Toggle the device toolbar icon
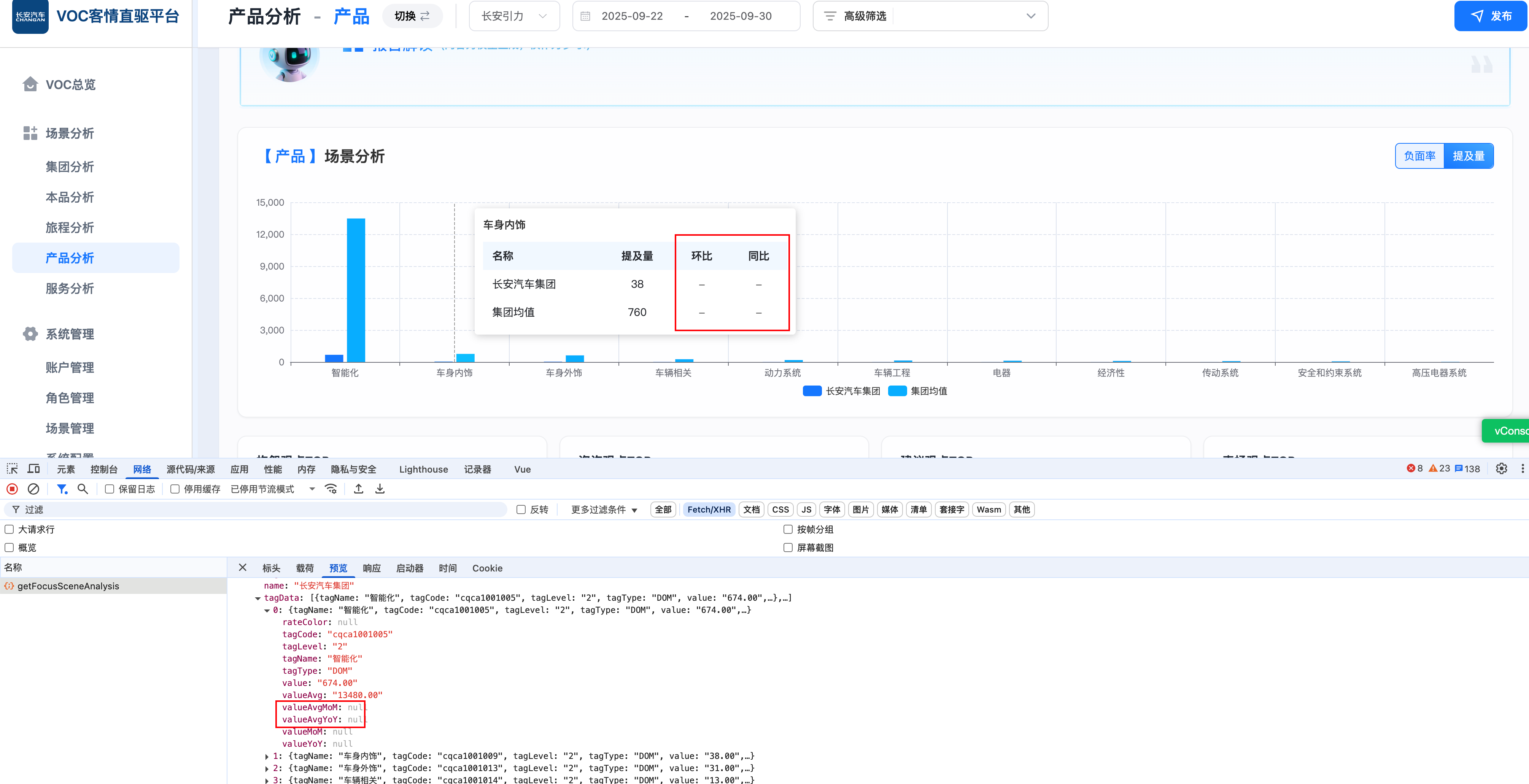 pyautogui.click(x=34, y=469)
